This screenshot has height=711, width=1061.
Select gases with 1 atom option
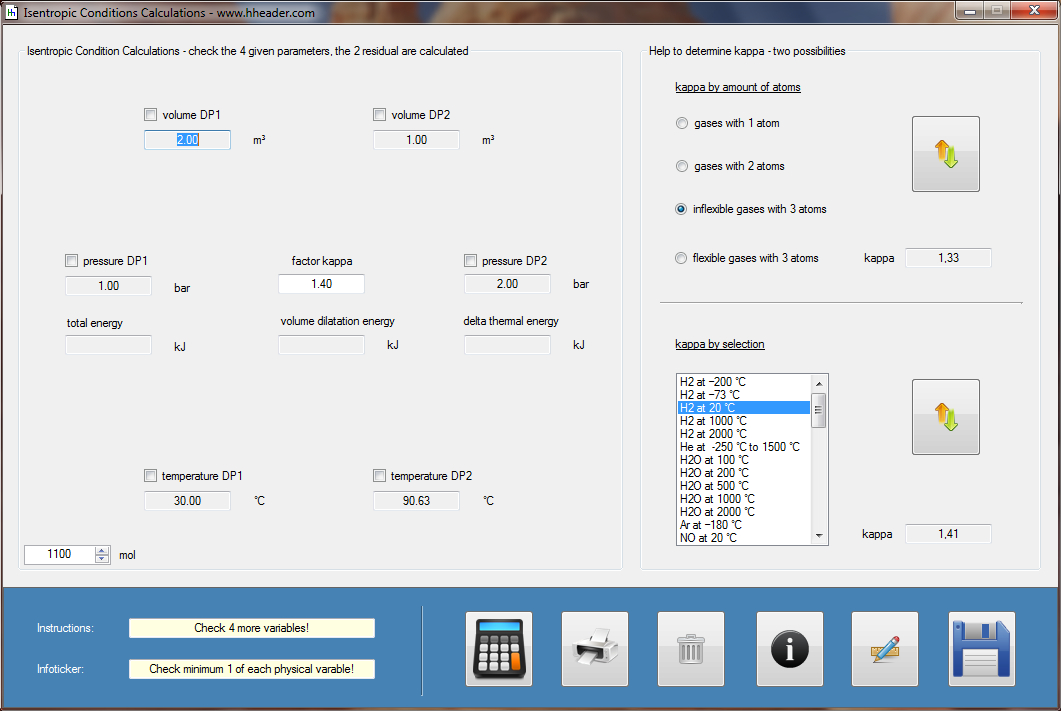click(681, 123)
